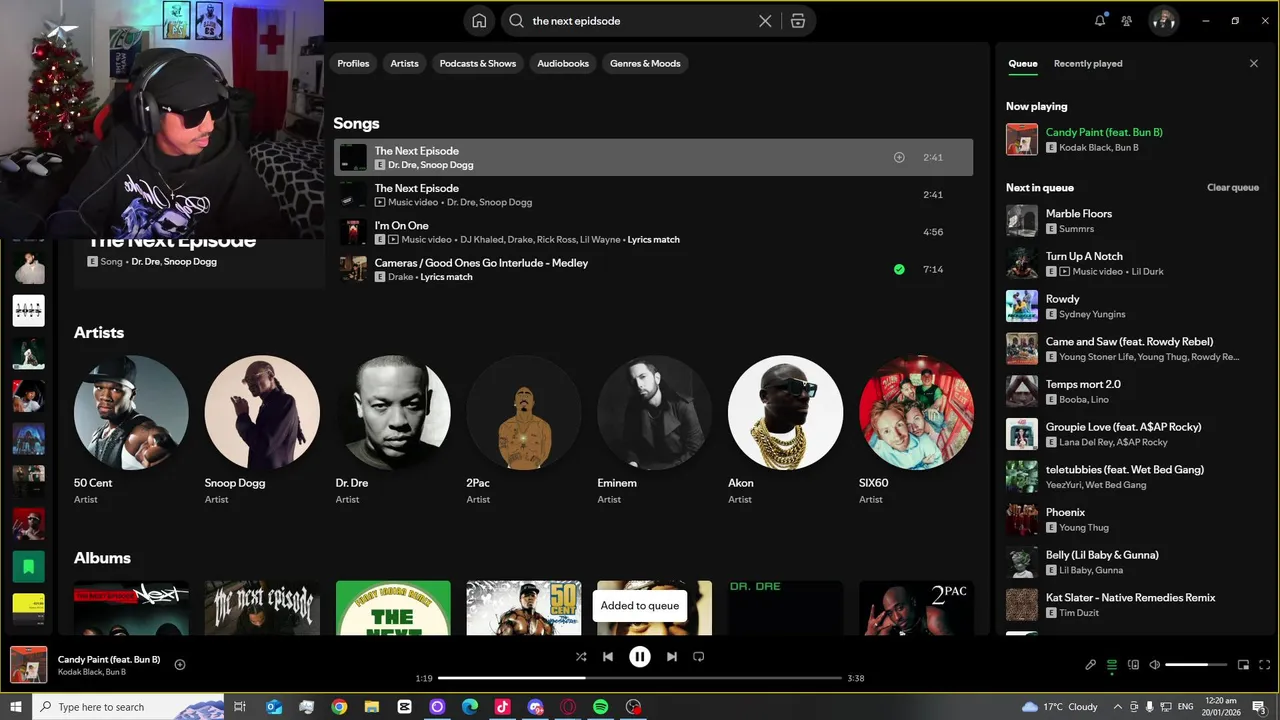
Task: Filter results by Genres & Moods
Action: point(645,63)
